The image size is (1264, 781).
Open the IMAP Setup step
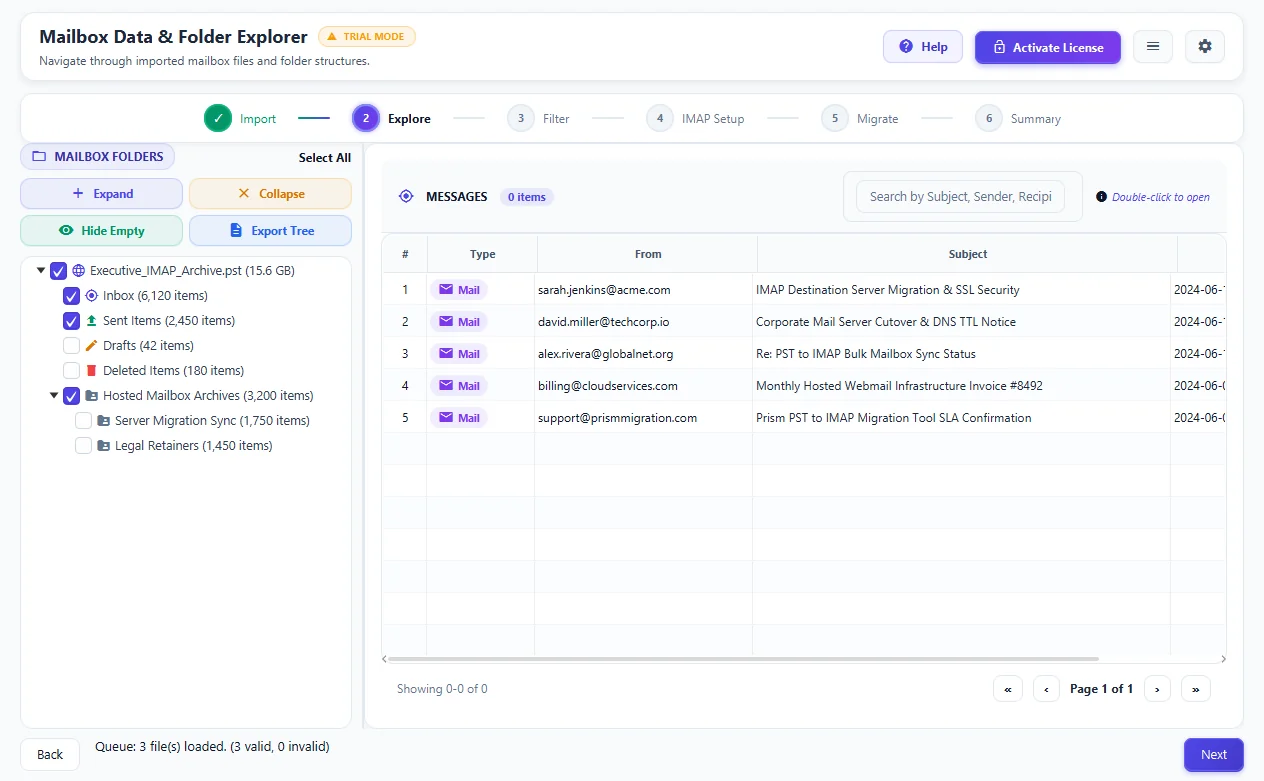695,118
